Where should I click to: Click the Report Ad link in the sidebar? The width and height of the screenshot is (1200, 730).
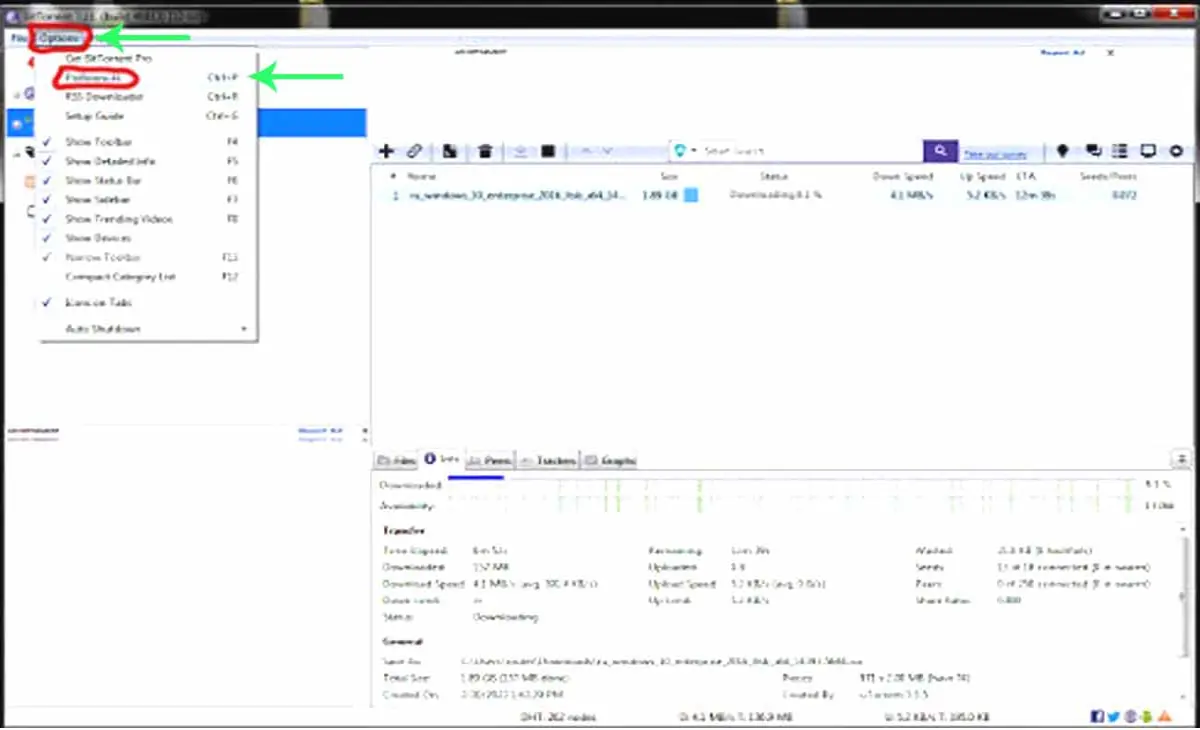pyautogui.click(x=320, y=430)
